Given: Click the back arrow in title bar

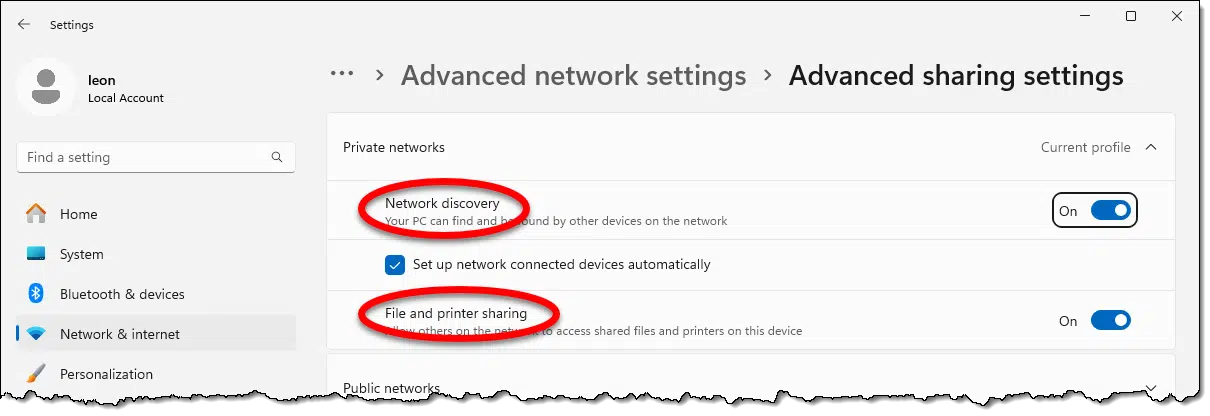Looking at the screenshot, I should click(x=24, y=25).
